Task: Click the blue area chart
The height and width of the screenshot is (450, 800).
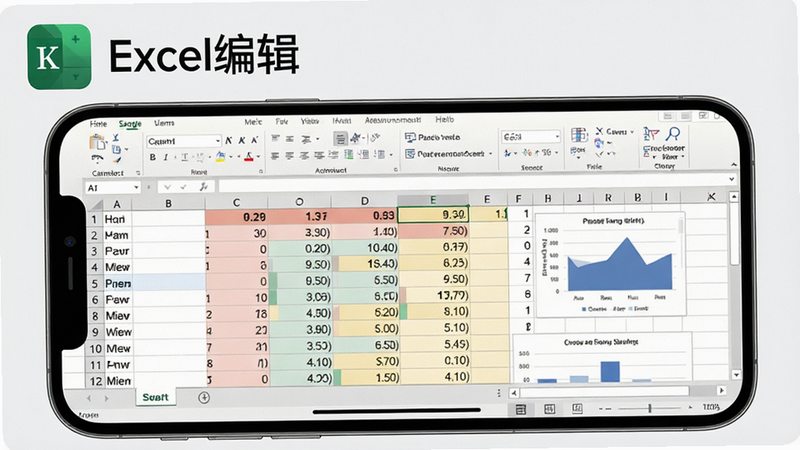Action: (619, 265)
